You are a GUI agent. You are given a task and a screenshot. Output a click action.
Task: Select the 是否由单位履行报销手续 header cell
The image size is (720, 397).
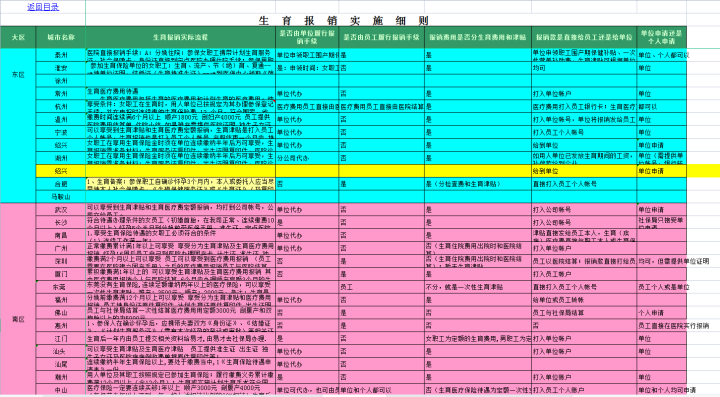click(x=307, y=37)
